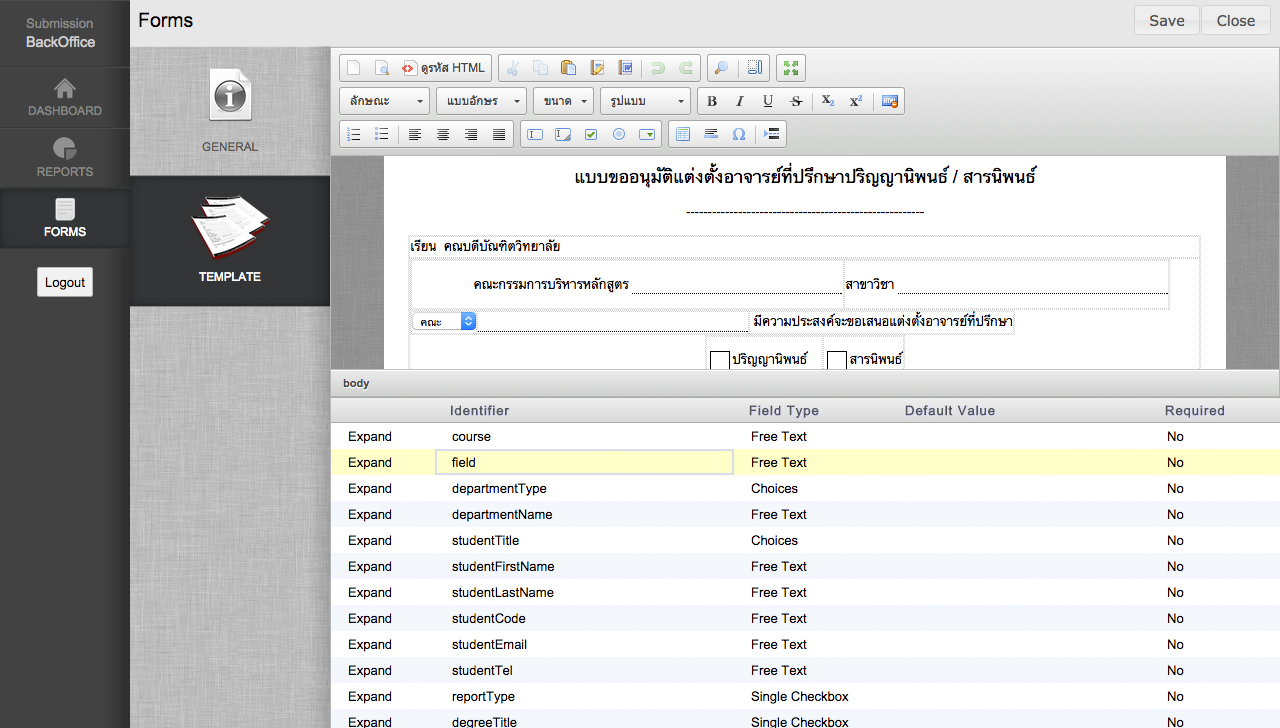The height and width of the screenshot is (728, 1280).
Task: Paste from Word using toolbar icon
Action: [625, 68]
